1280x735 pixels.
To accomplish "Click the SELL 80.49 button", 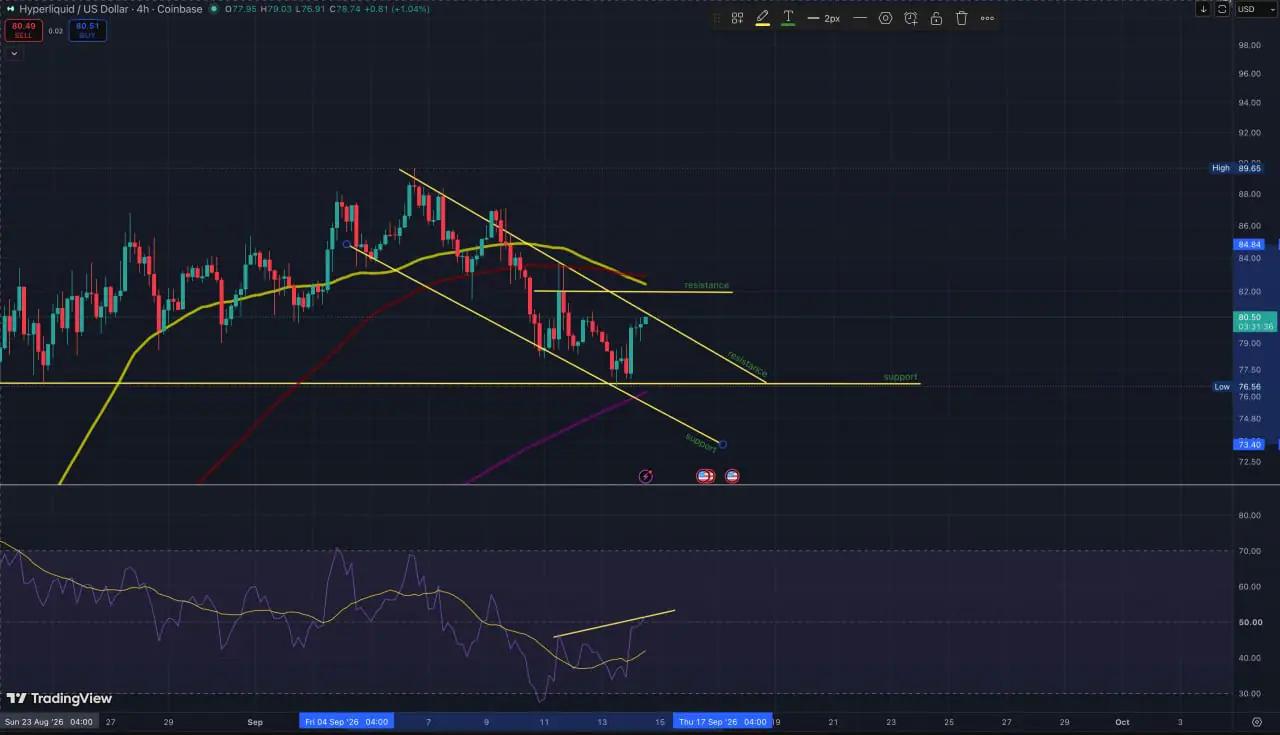I will point(23,30).
